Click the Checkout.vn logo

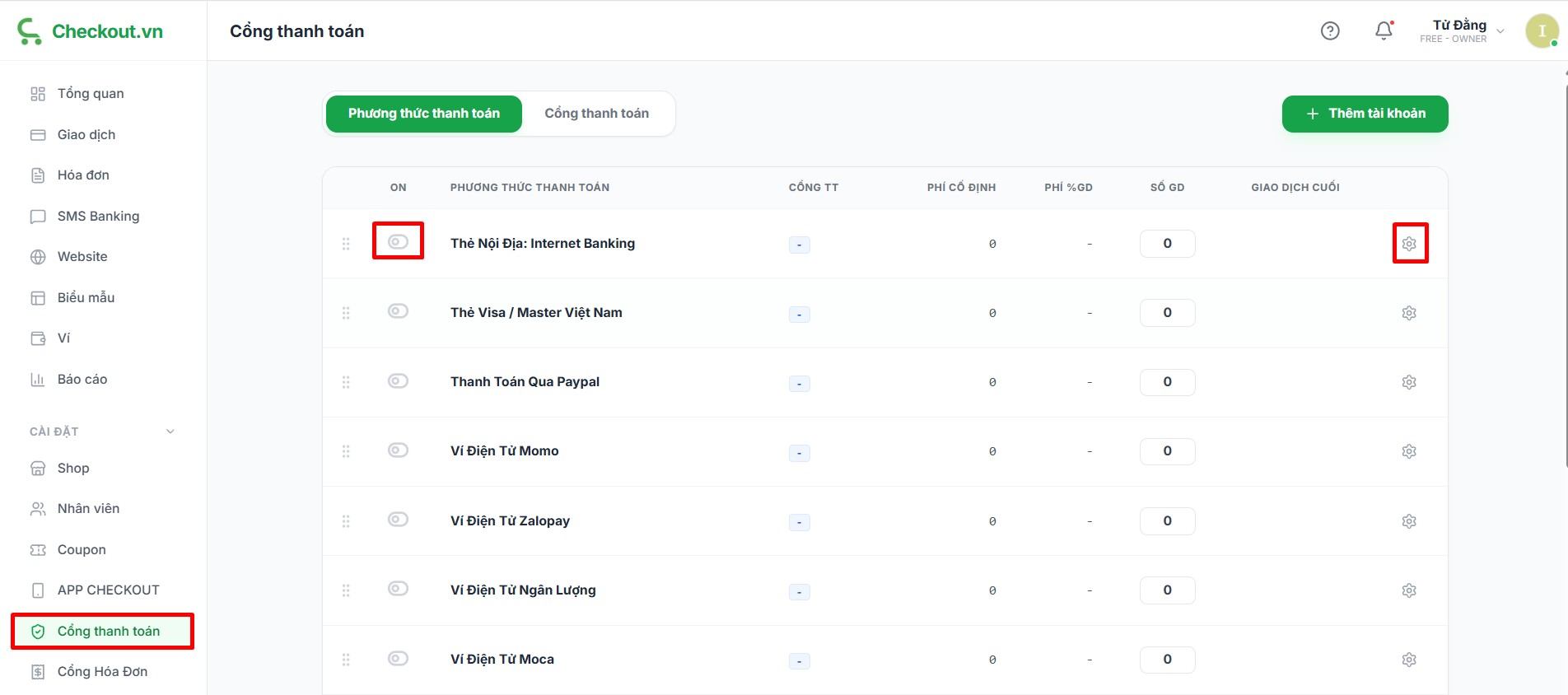tap(91, 31)
